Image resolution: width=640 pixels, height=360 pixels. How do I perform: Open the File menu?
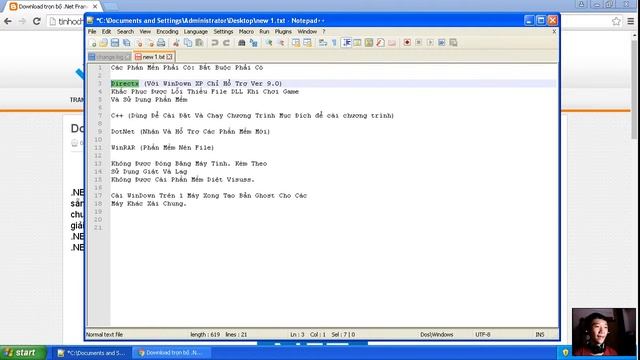tap(92, 31)
